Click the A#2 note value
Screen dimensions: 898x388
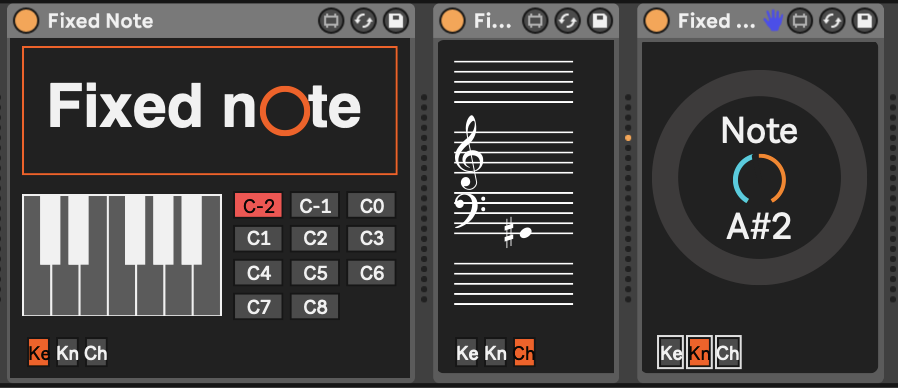coord(759,227)
